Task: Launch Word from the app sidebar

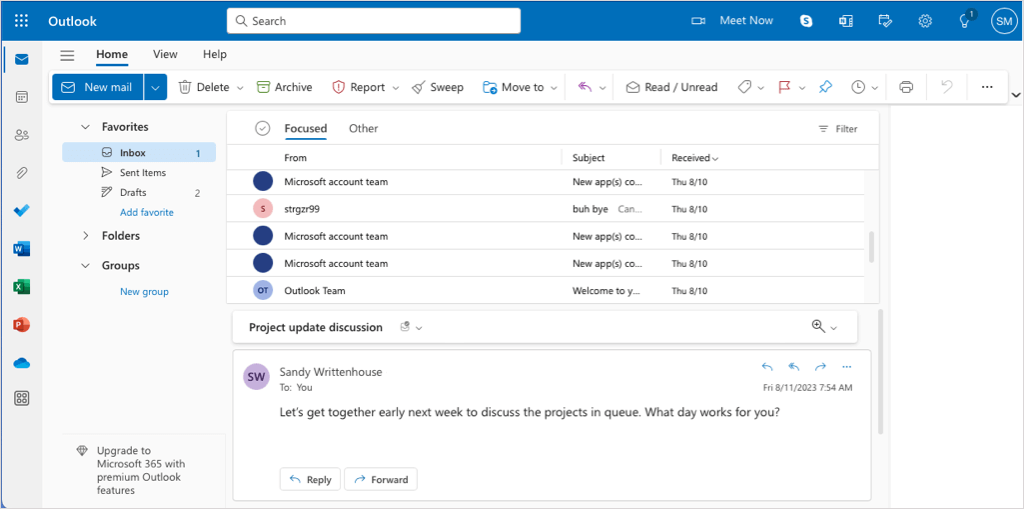Action: pos(21,249)
